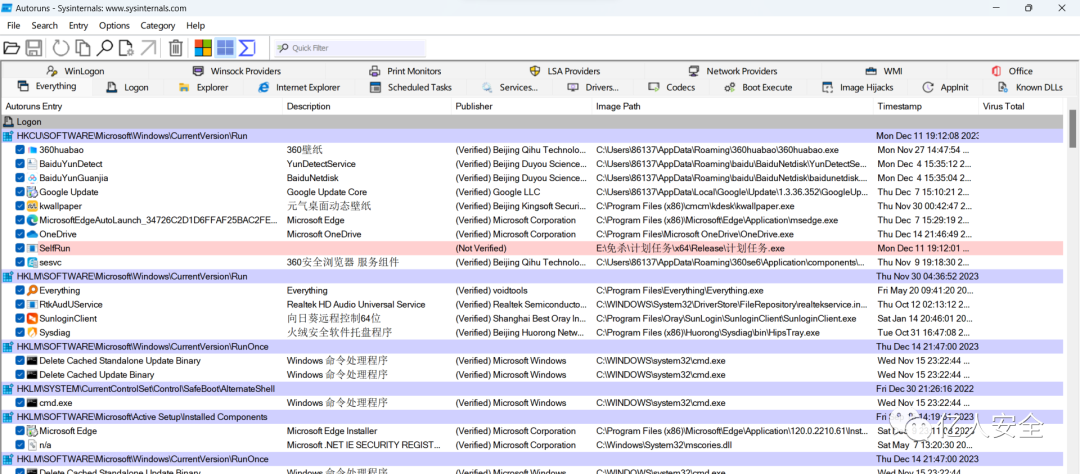The height and width of the screenshot is (474, 1080).
Task: Open the Entry menu
Action: 79,25
